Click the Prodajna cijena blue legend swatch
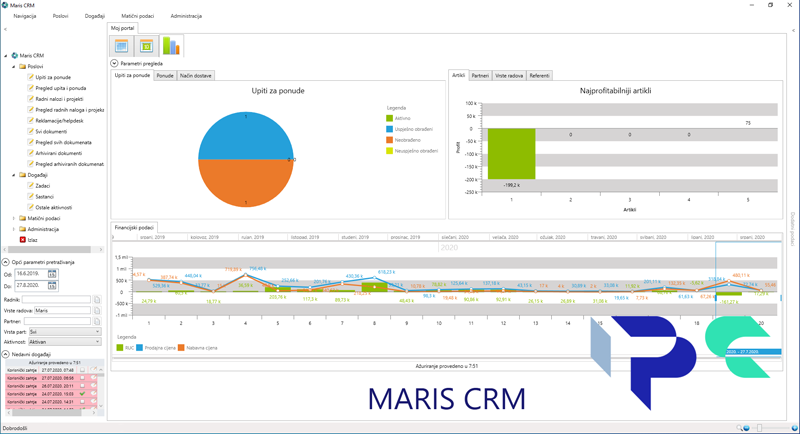800x434 pixels. 140,348
